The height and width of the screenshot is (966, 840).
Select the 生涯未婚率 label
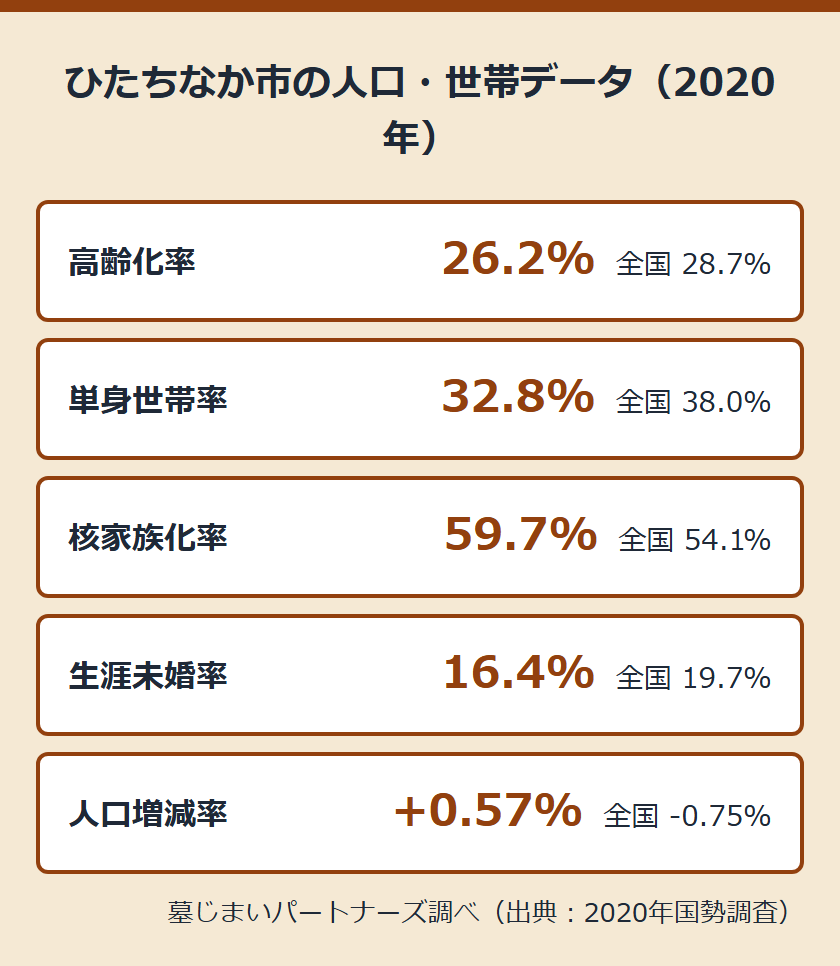click(148, 676)
